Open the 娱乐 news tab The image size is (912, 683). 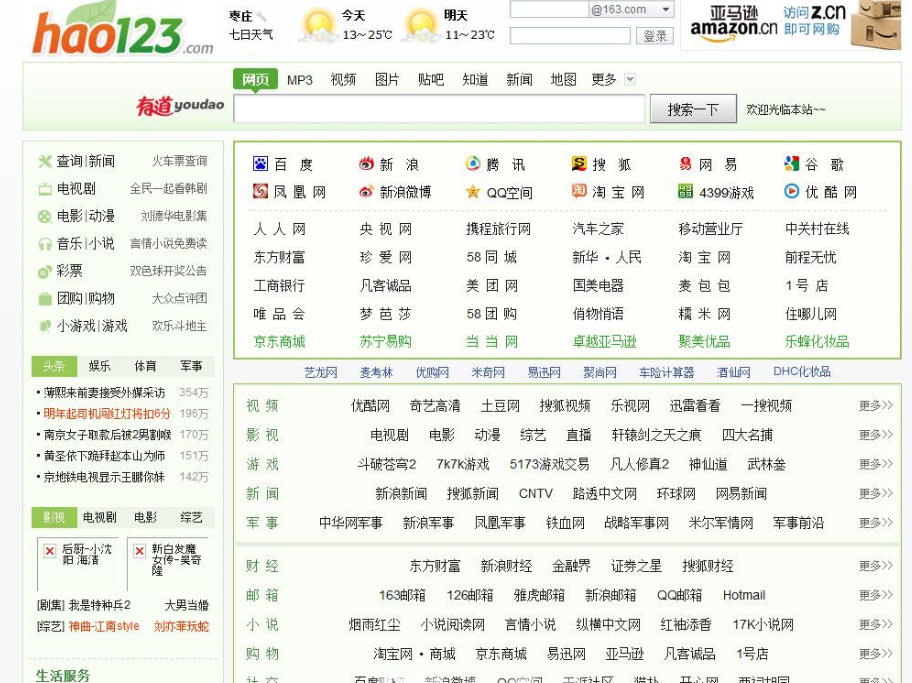pos(99,366)
